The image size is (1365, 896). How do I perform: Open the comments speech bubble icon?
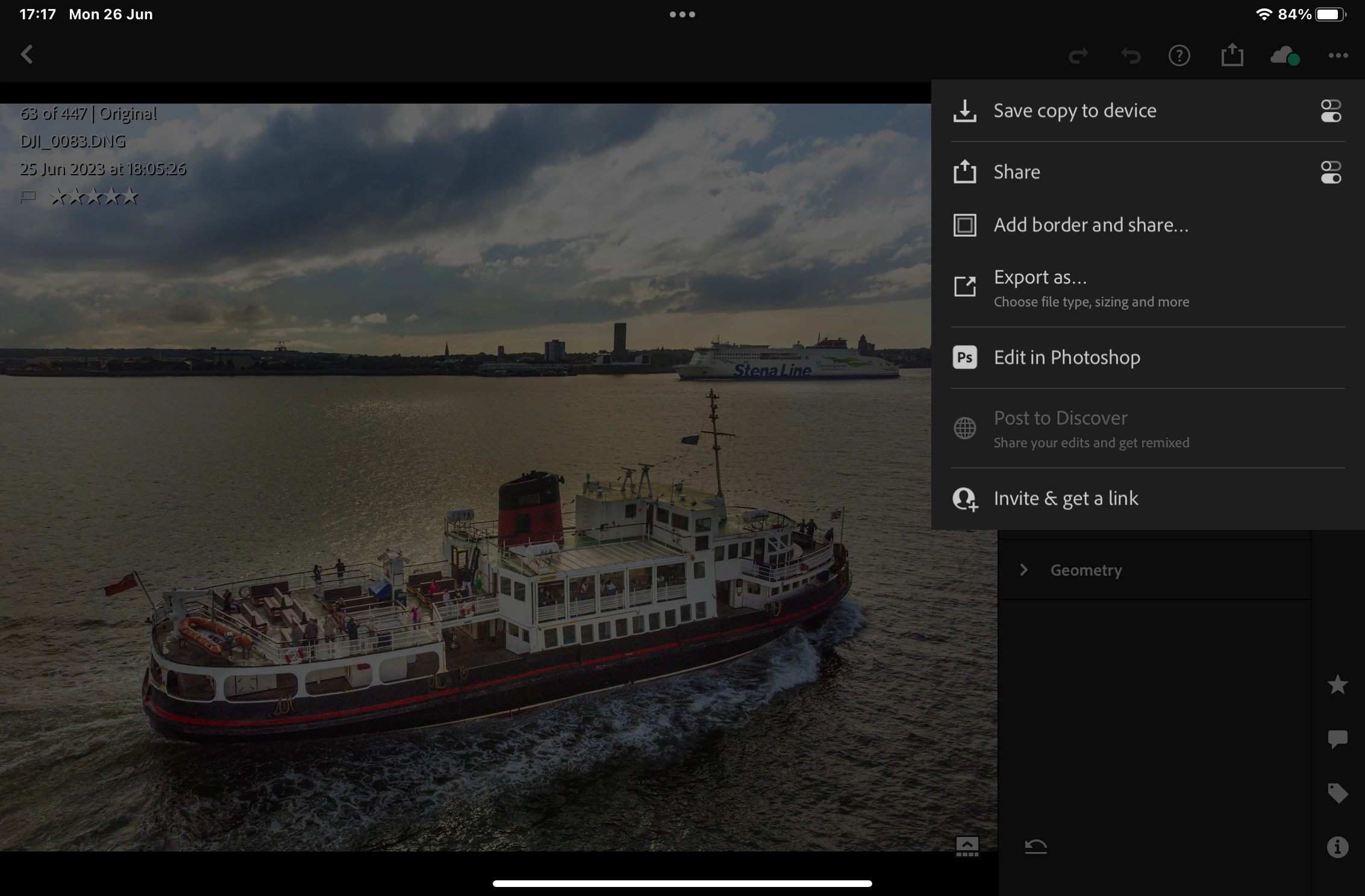pos(1337,739)
